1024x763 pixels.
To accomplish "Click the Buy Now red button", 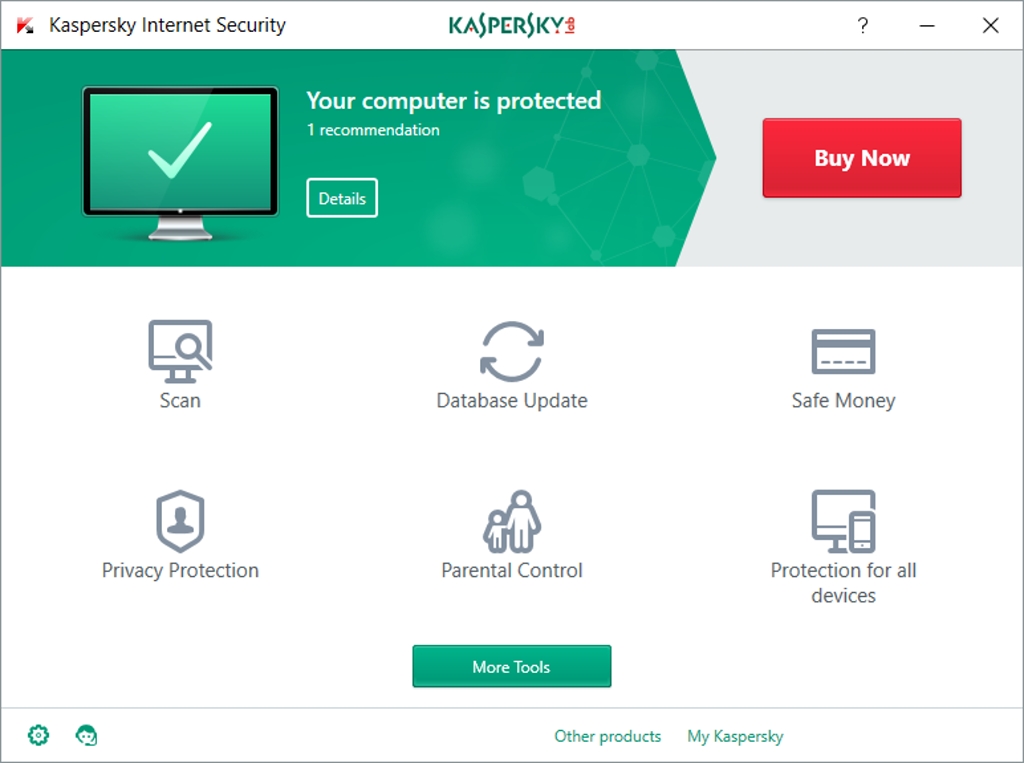I will (x=862, y=157).
